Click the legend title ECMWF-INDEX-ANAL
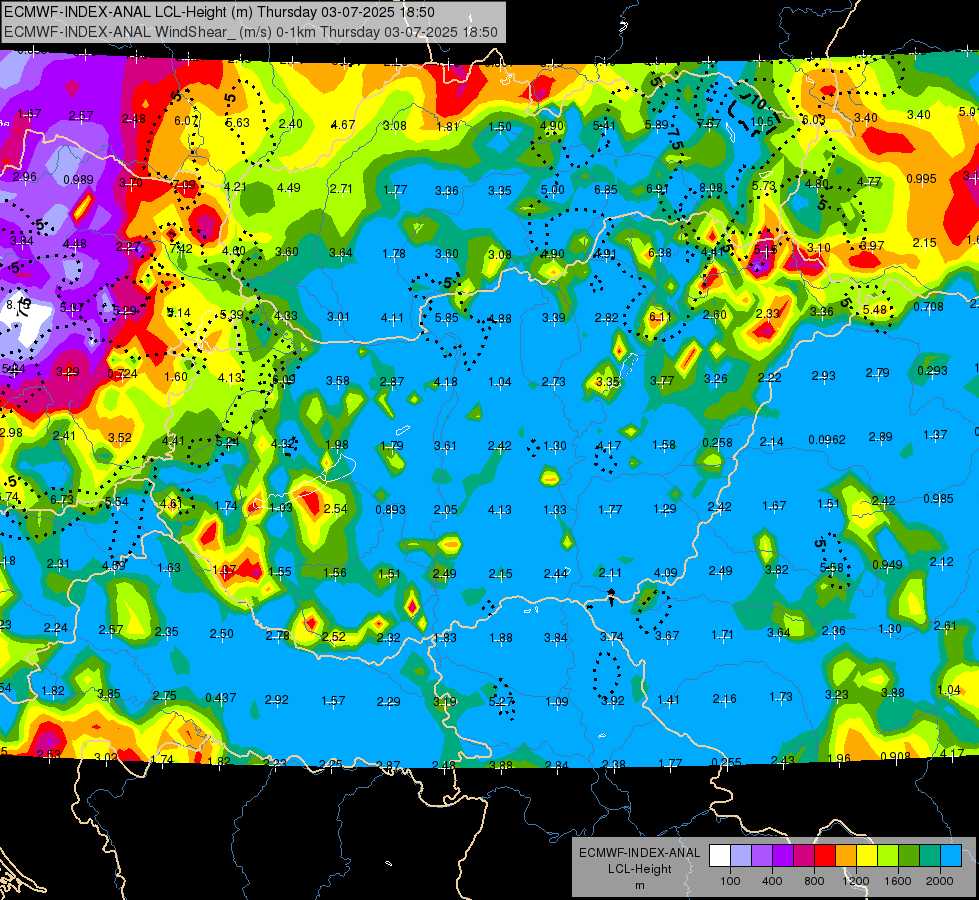979x900 pixels. tap(639, 853)
